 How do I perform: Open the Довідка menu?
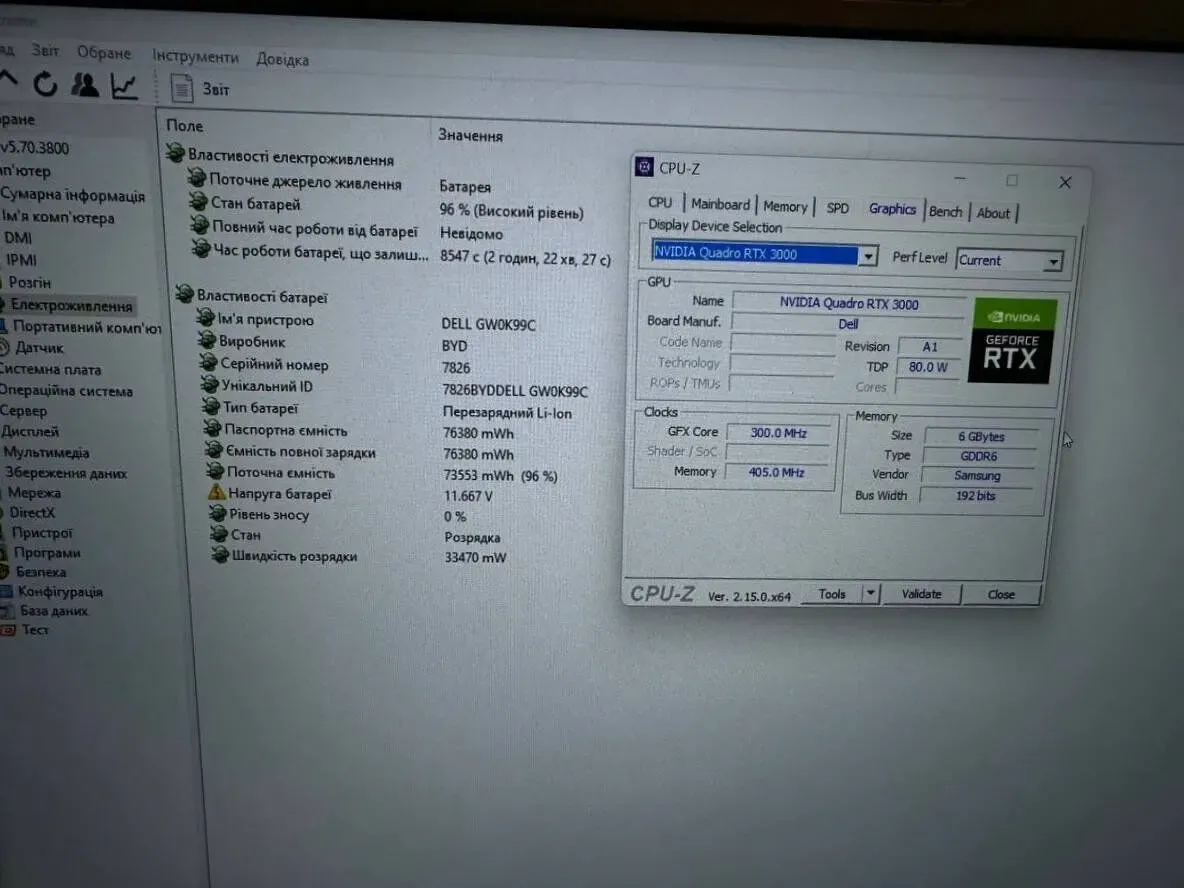[x=282, y=60]
